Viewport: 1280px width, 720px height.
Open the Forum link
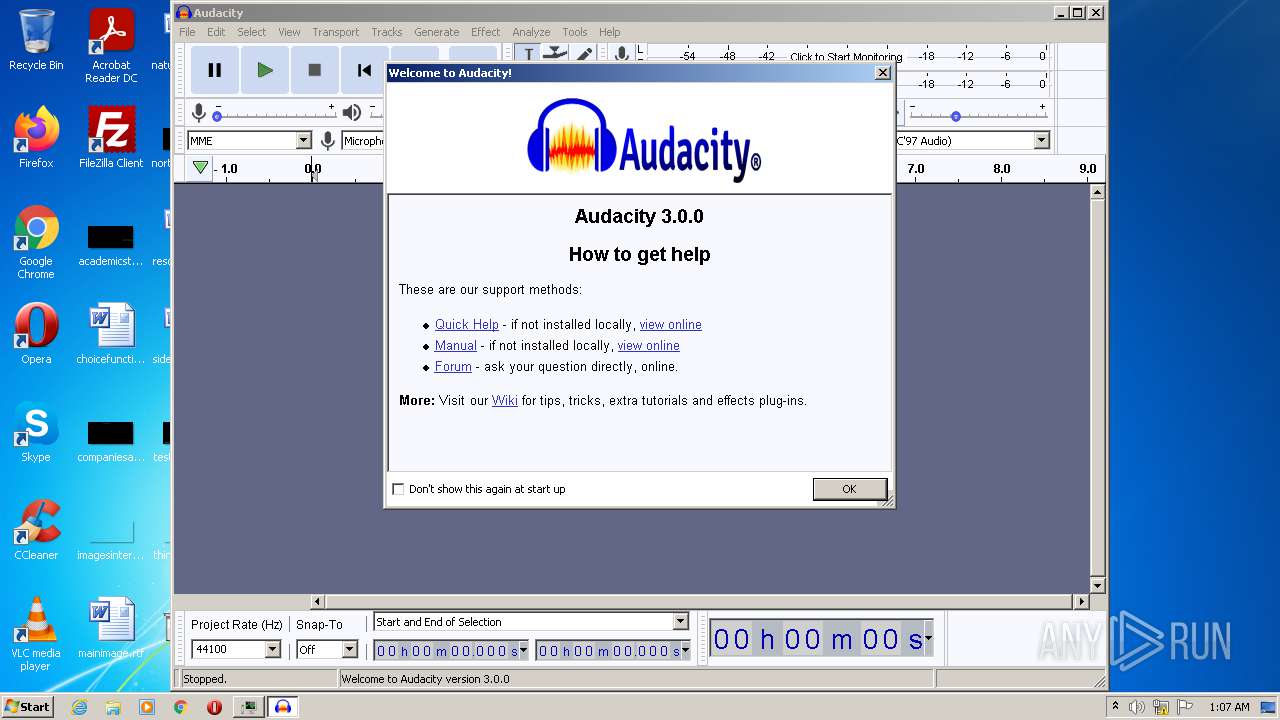(x=453, y=367)
